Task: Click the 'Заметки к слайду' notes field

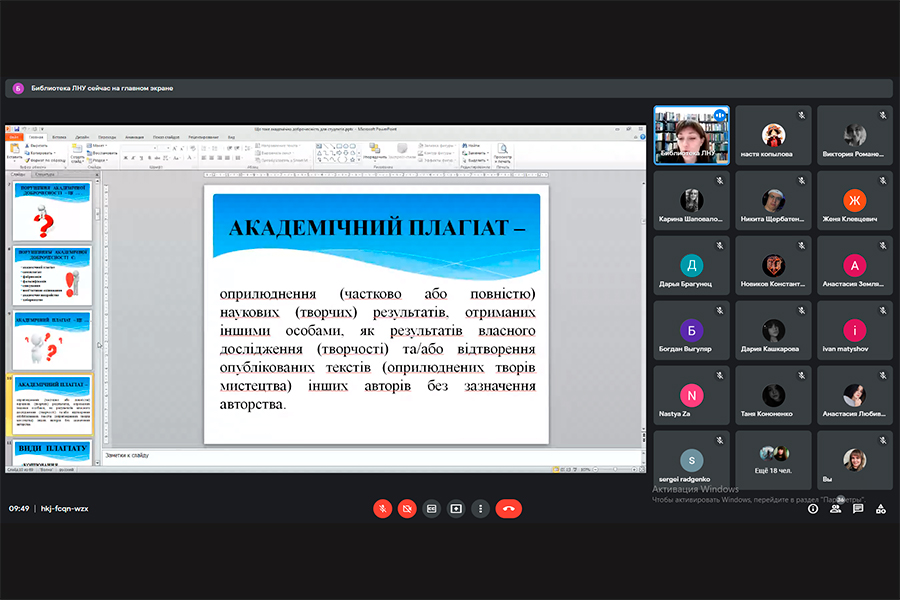Action: (370, 456)
